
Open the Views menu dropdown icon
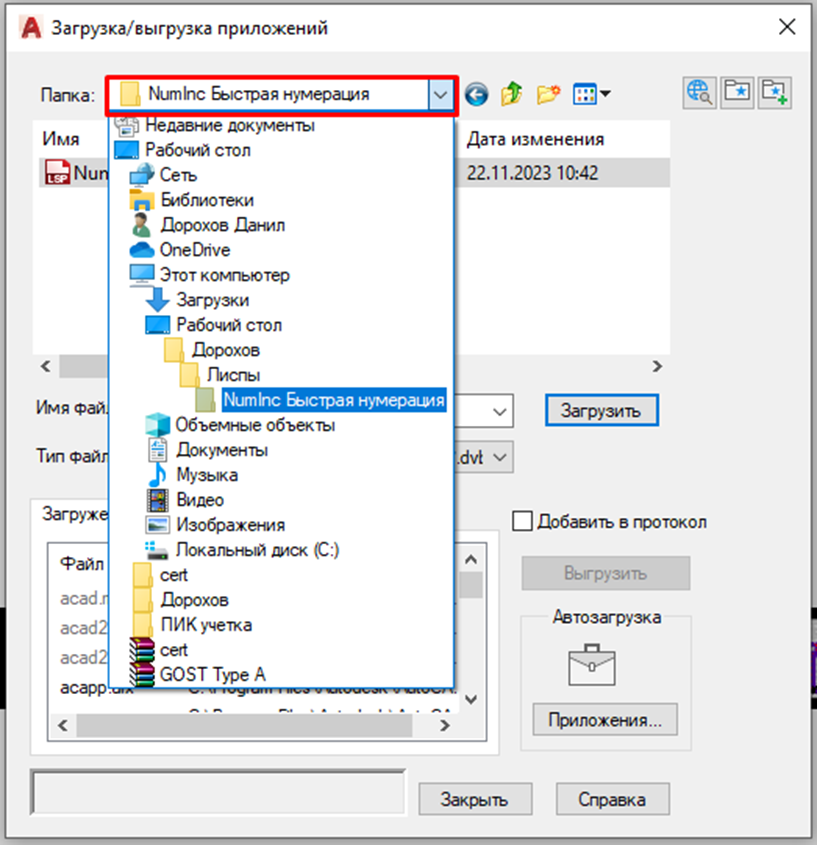591,94
